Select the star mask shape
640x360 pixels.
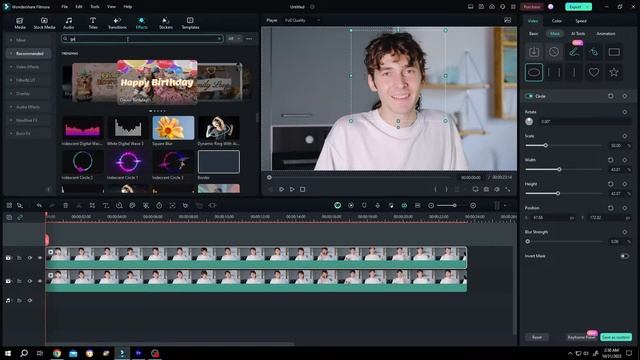[614, 73]
